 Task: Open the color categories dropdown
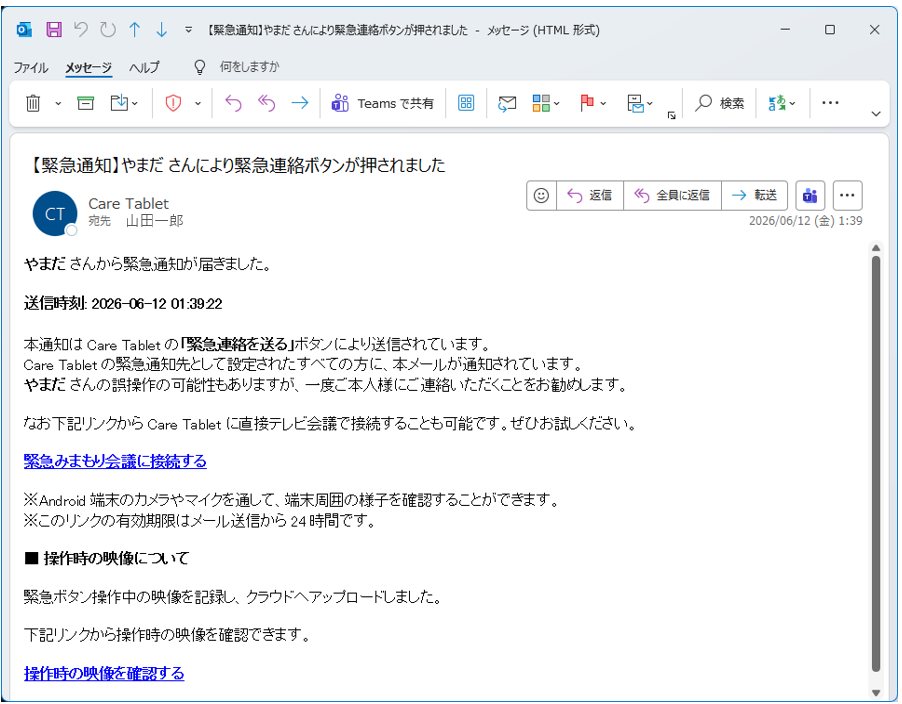click(x=545, y=104)
